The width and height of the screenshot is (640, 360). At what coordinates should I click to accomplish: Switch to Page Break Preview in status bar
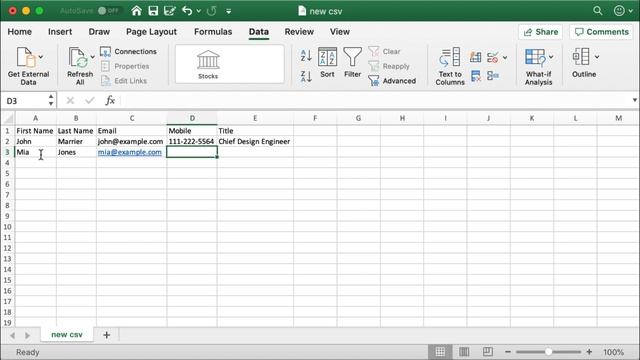click(x=488, y=351)
